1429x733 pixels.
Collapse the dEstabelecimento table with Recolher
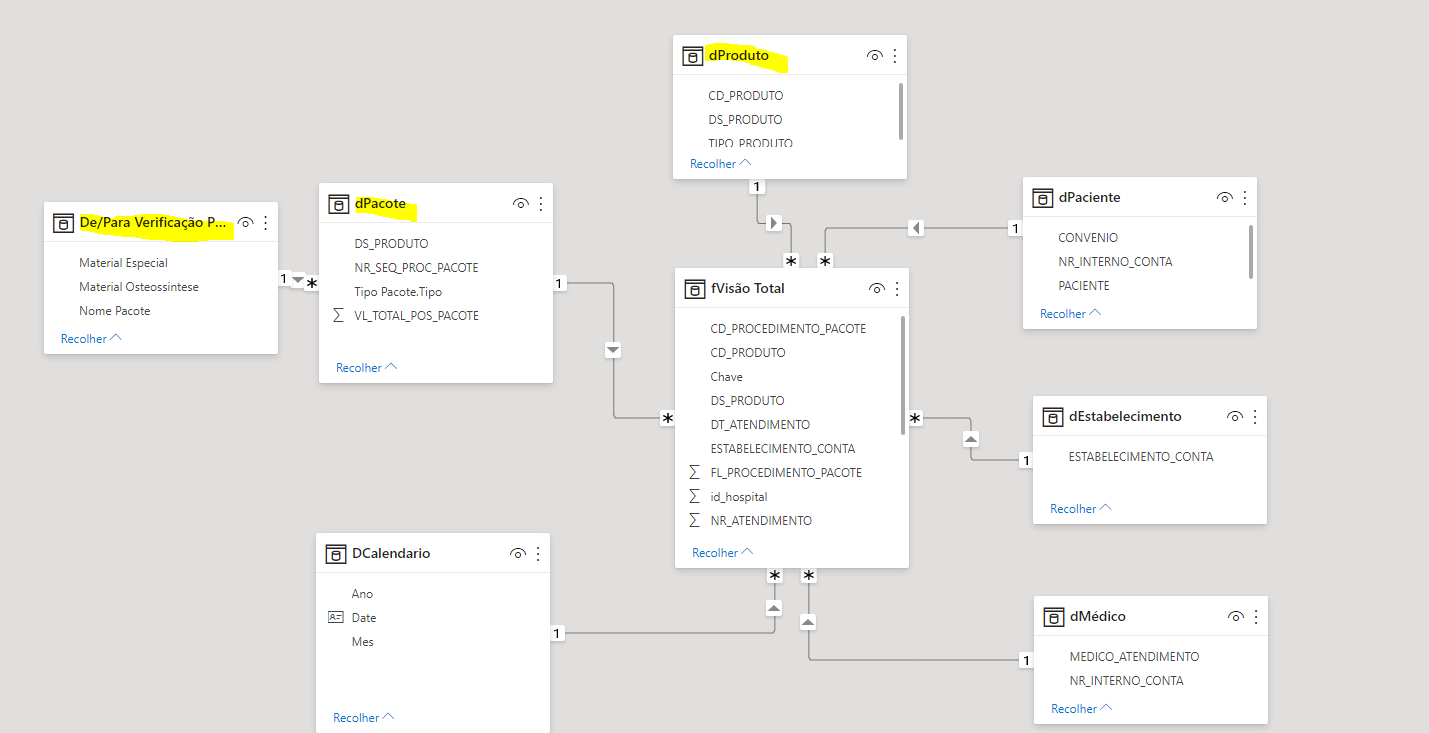coord(1080,509)
